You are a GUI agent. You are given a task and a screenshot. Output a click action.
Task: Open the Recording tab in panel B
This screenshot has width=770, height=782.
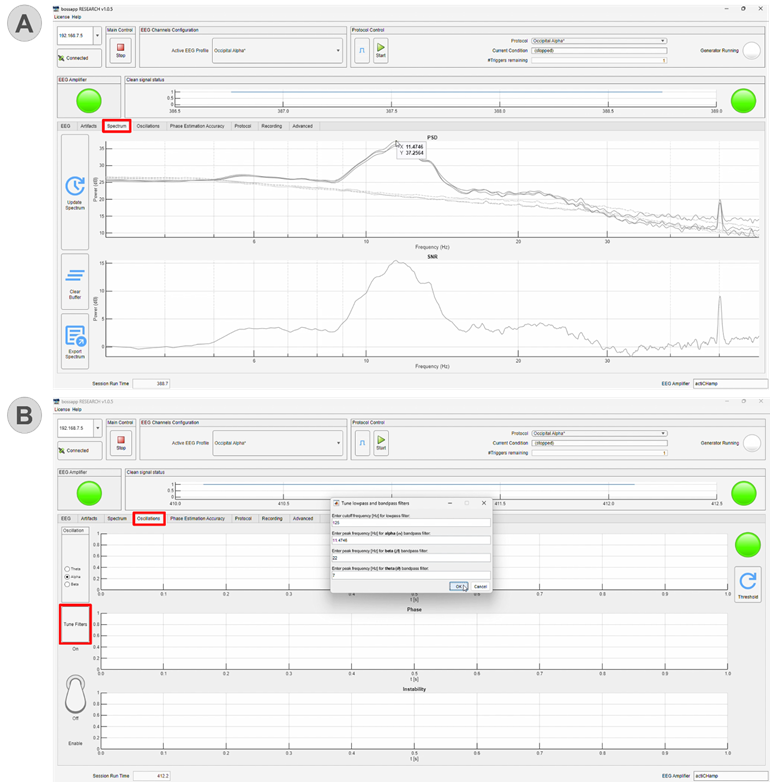click(271, 518)
